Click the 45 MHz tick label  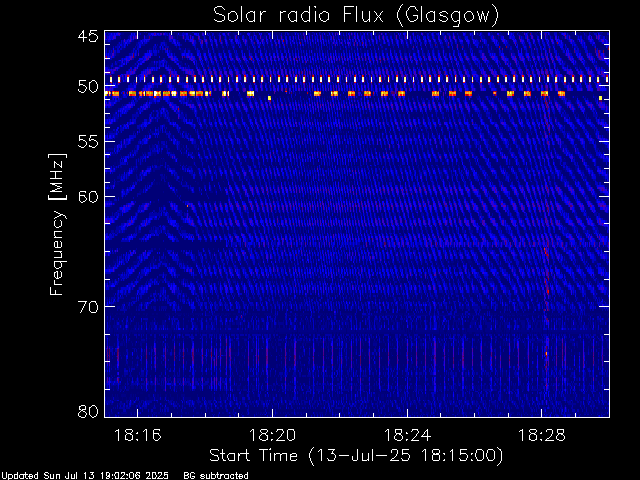point(88,36)
